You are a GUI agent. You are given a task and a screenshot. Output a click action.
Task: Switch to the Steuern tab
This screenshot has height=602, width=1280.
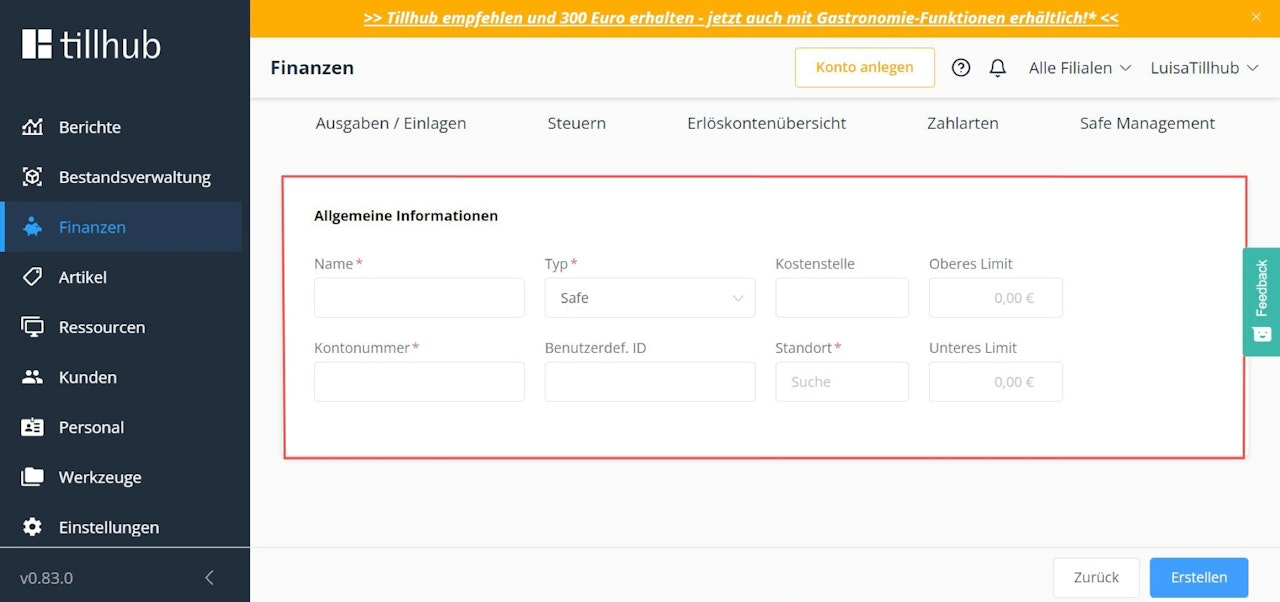pos(576,123)
